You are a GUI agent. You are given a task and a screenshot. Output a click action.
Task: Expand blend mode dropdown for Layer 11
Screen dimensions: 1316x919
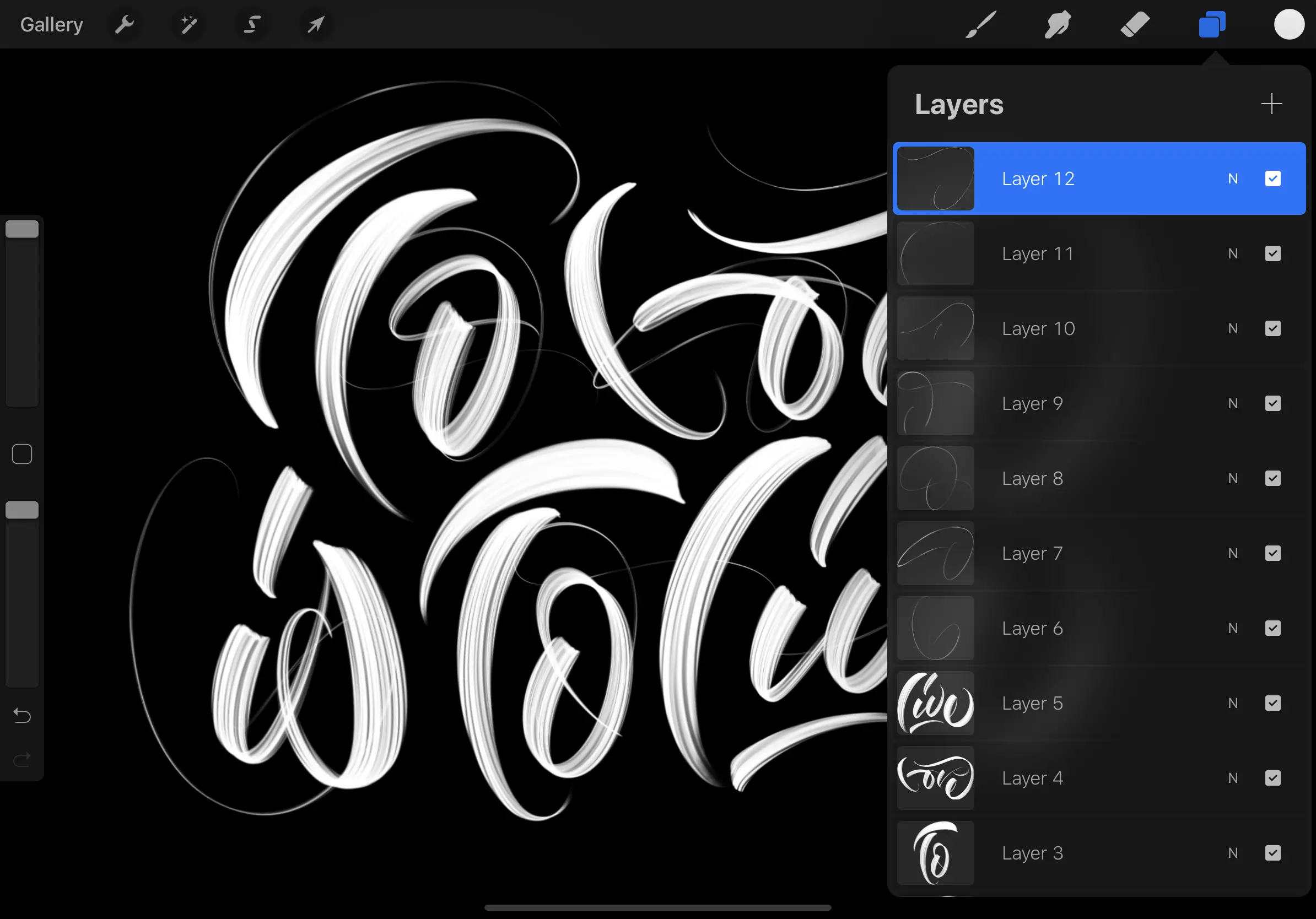1233,253
